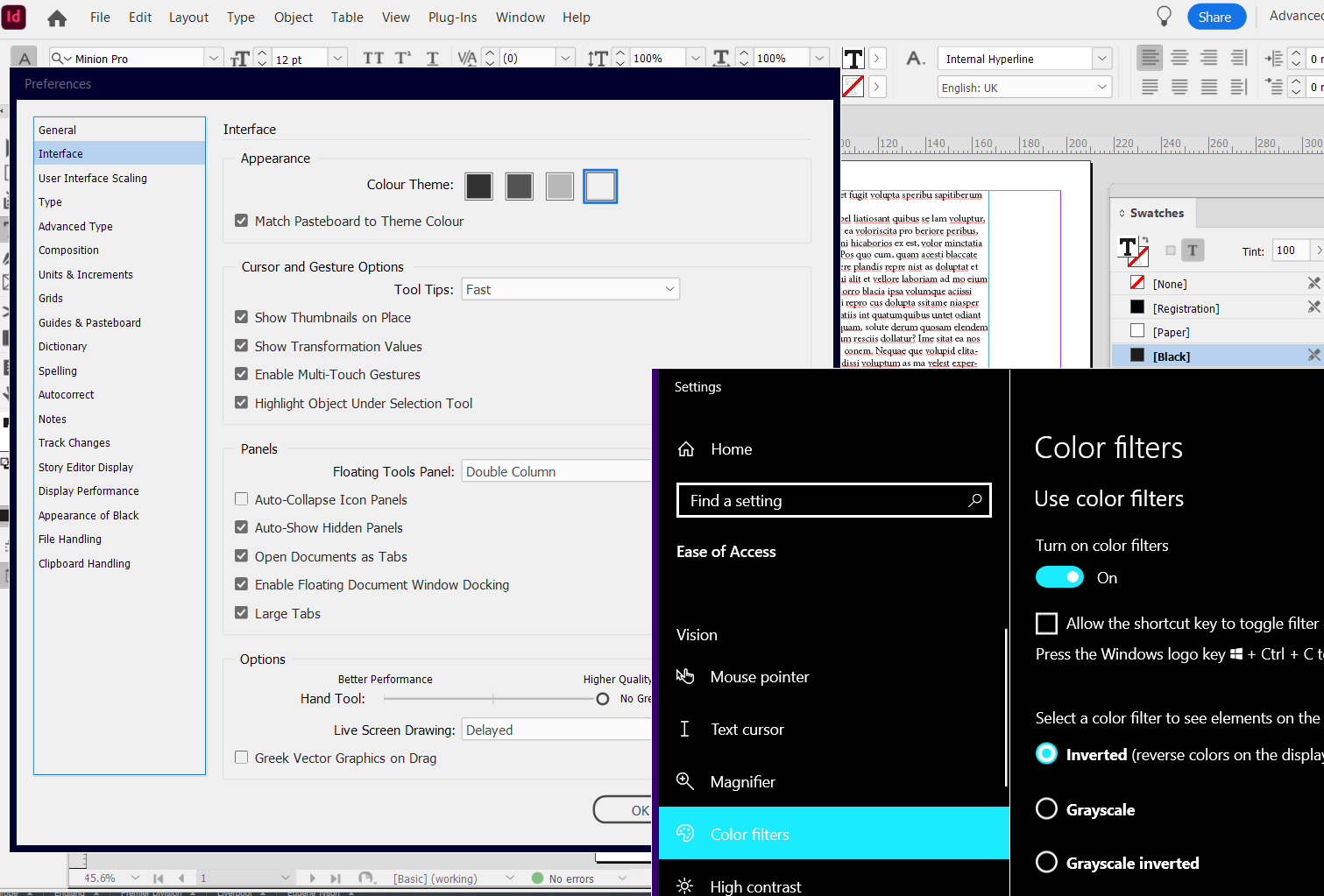Click the blue Share button
The image size is (1324, 896).
point(1216,17)
